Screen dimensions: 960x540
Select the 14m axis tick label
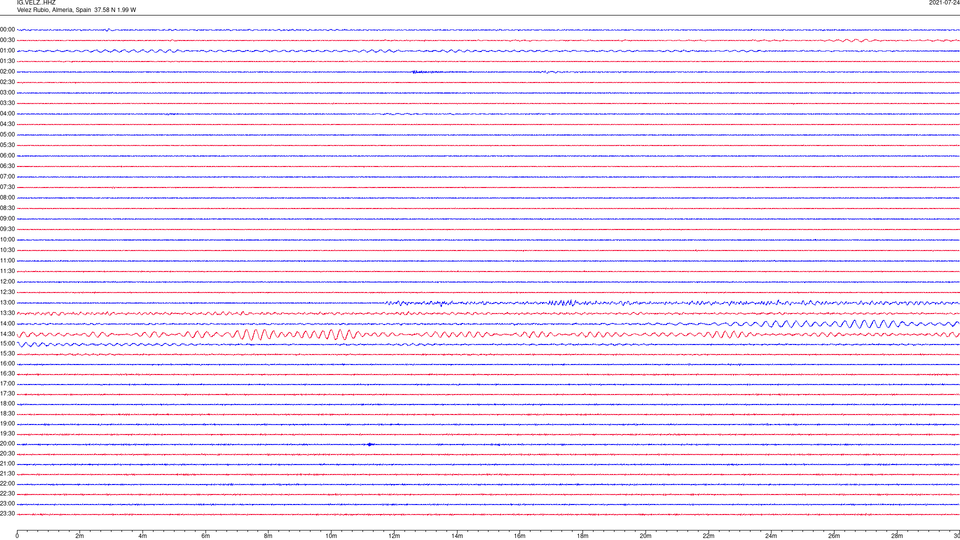457,536
